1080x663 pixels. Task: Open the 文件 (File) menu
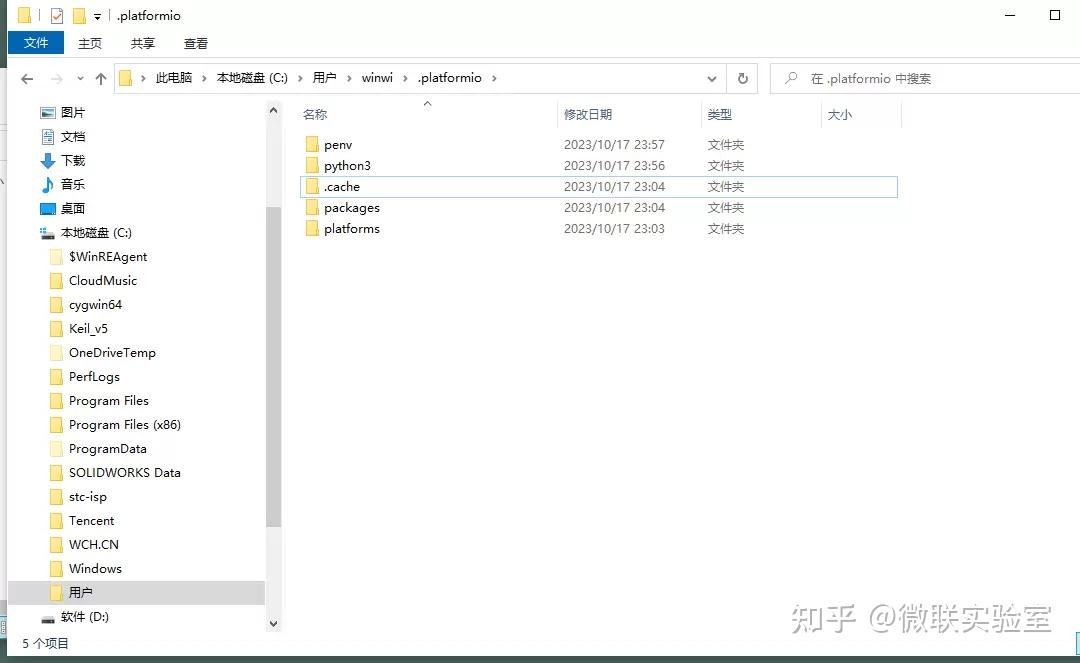(36, 43)
